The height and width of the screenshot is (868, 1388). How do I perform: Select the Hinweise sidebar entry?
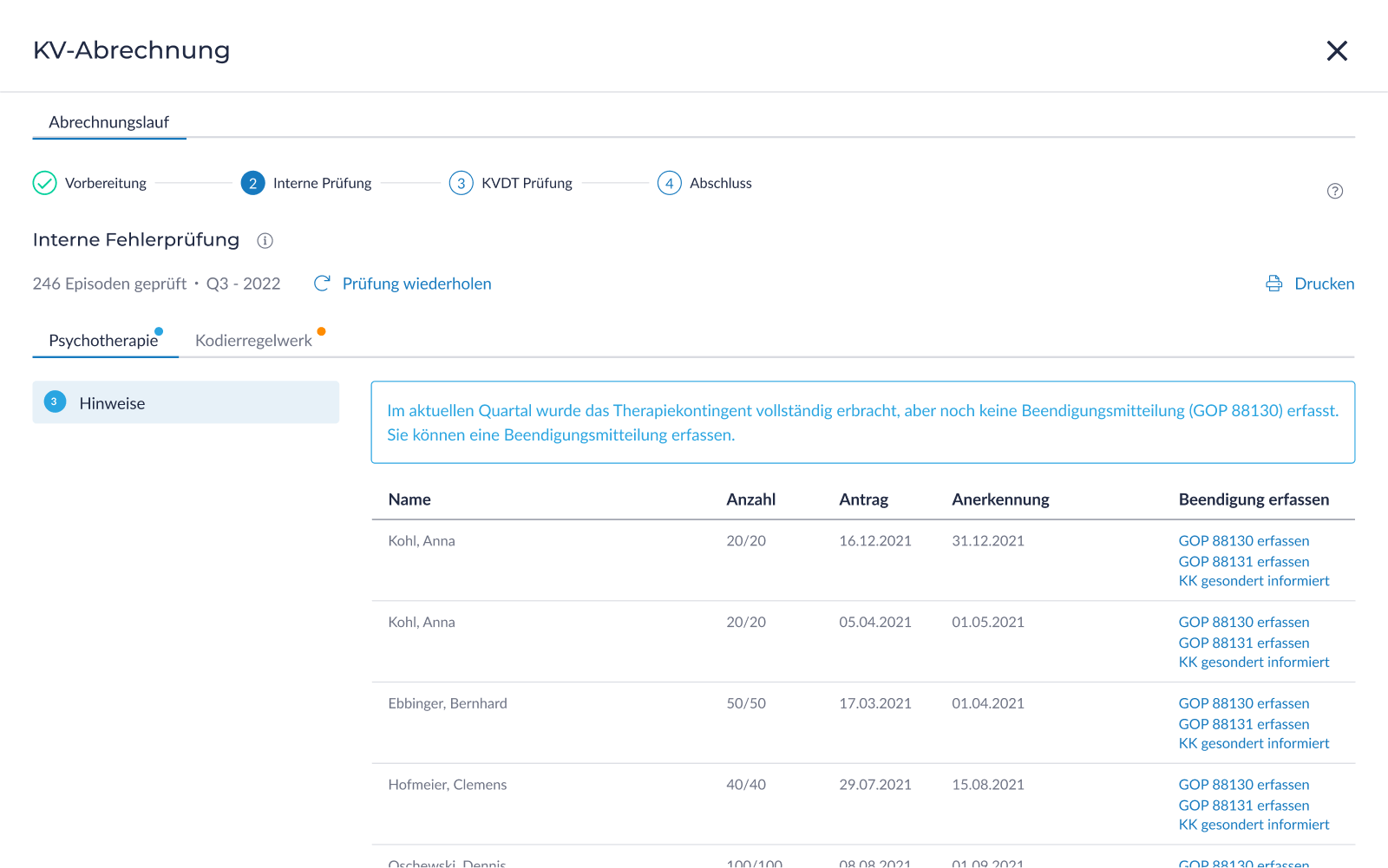[x=186, y=402]
